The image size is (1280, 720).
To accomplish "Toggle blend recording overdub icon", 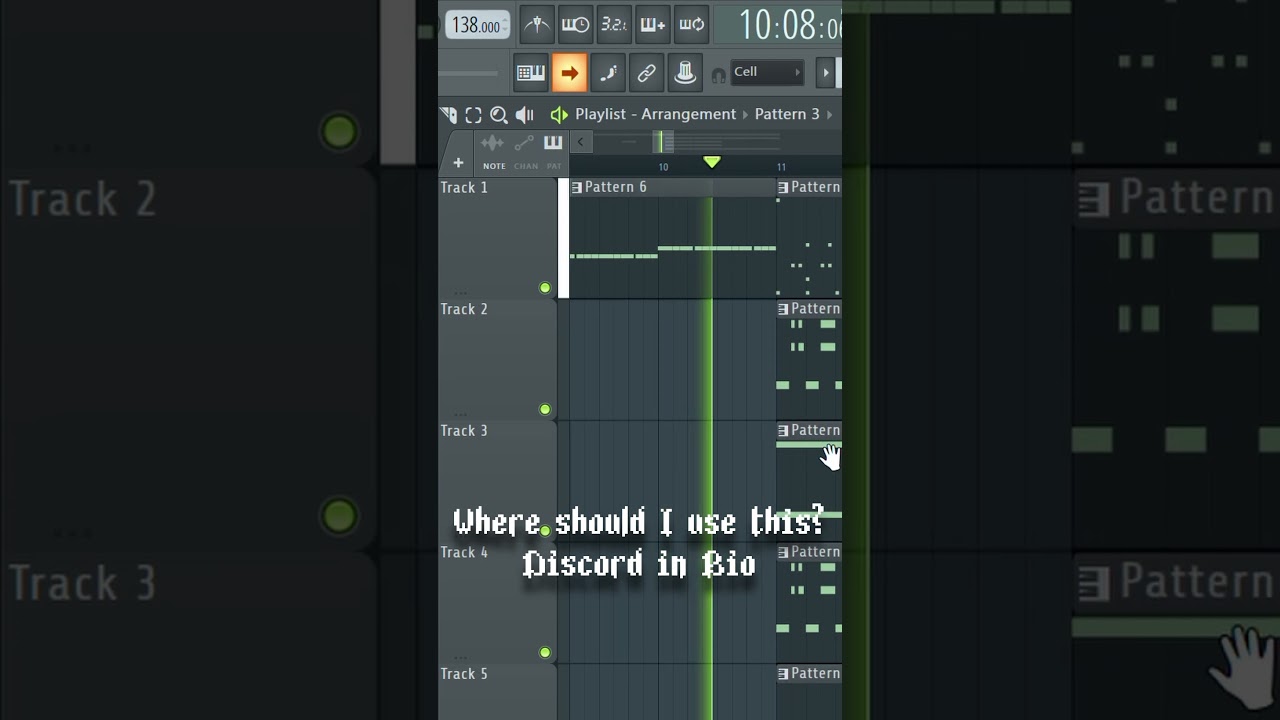I will [652, 25].
